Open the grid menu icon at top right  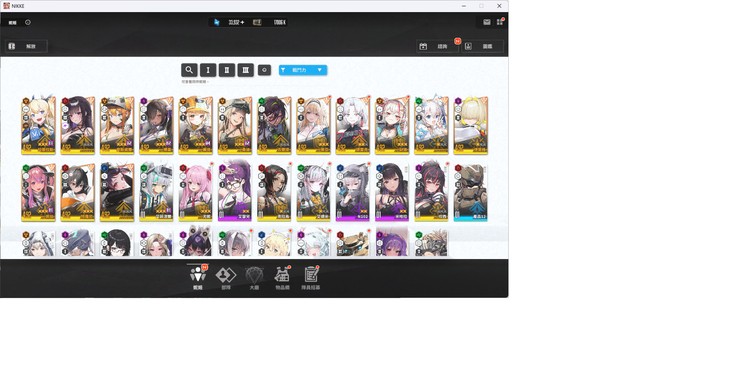tap(500, 22)
